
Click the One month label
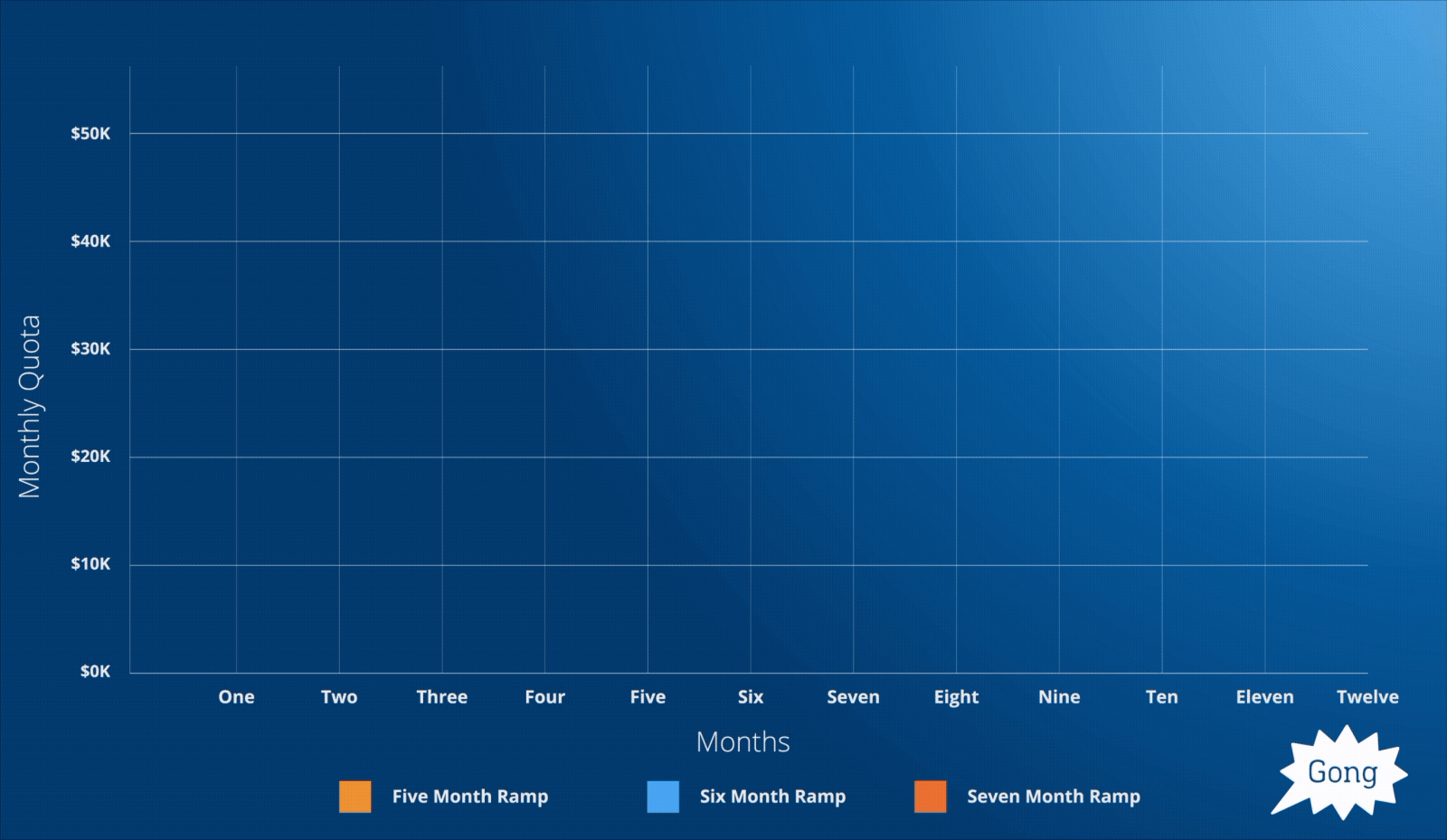point(236,697)
